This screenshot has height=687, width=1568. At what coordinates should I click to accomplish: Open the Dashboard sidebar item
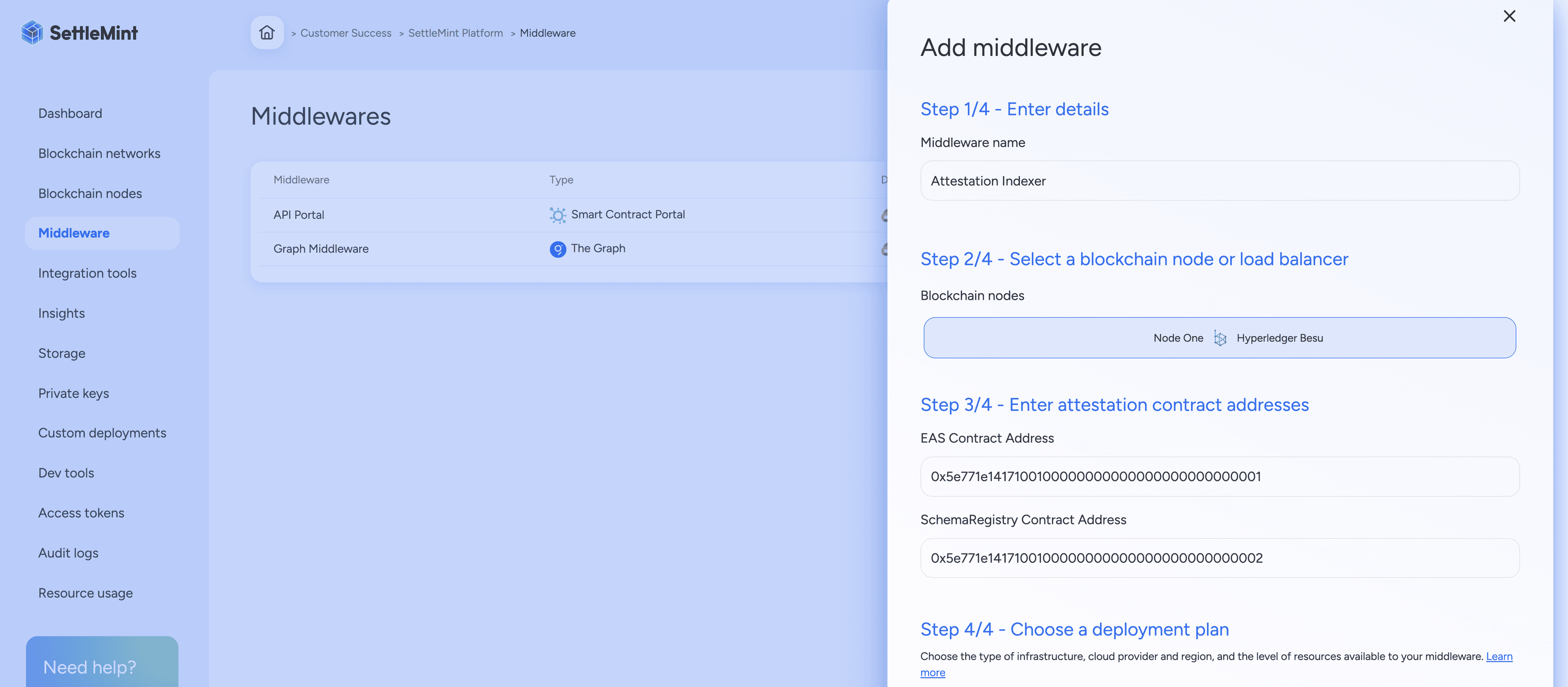tap(70, 113)
